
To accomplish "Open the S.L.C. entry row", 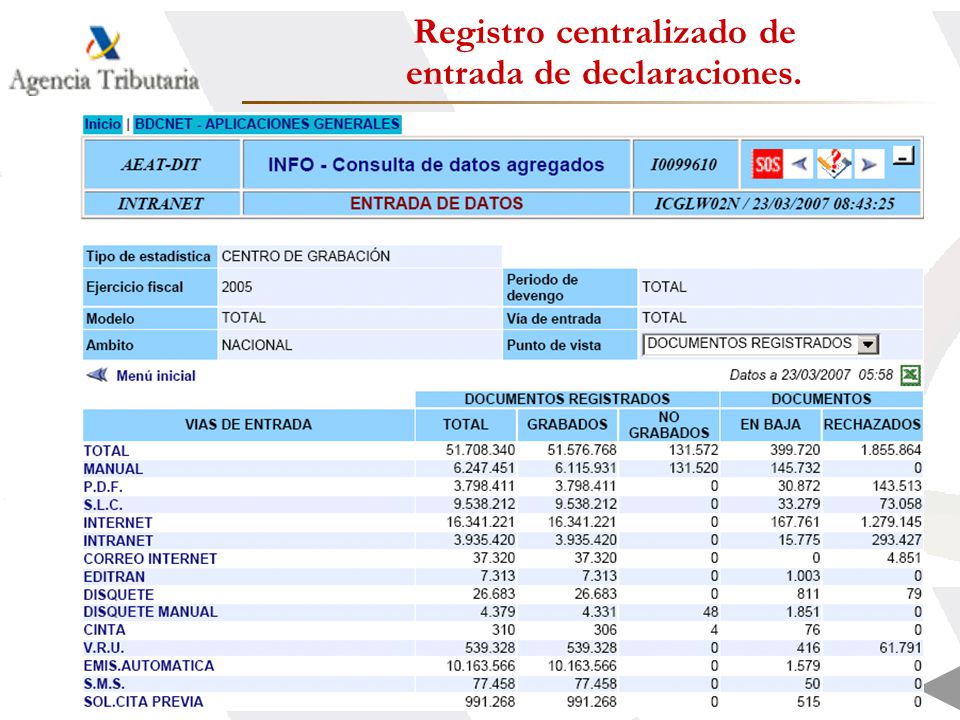I will pos(103,505).
